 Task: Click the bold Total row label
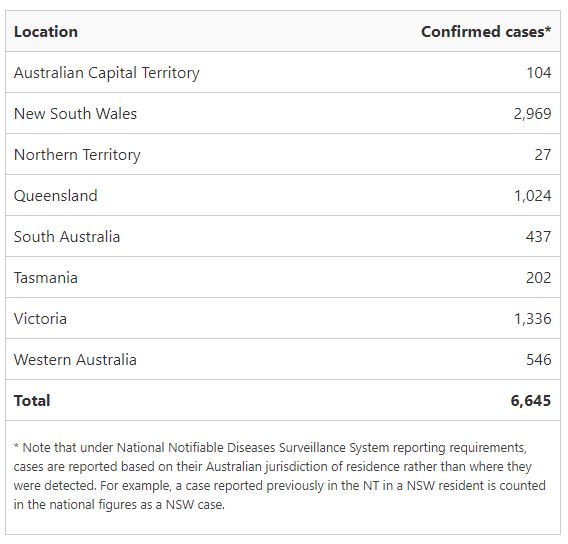[32, 401]
